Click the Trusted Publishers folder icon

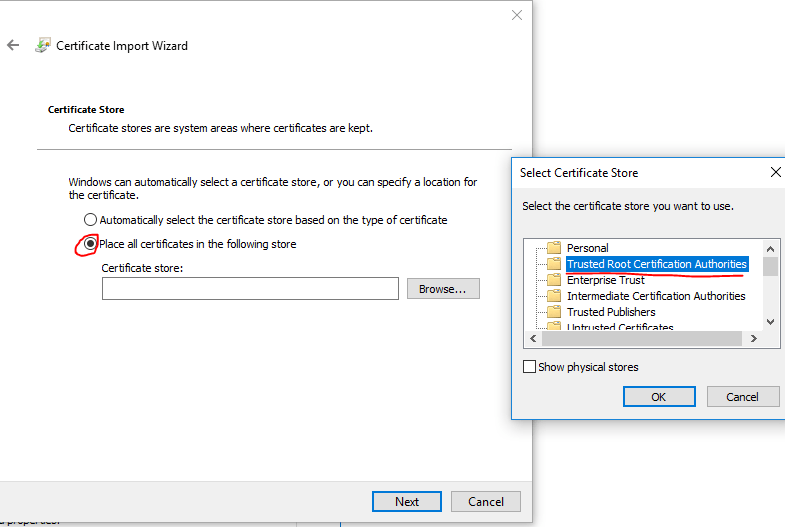pos(554,312)
